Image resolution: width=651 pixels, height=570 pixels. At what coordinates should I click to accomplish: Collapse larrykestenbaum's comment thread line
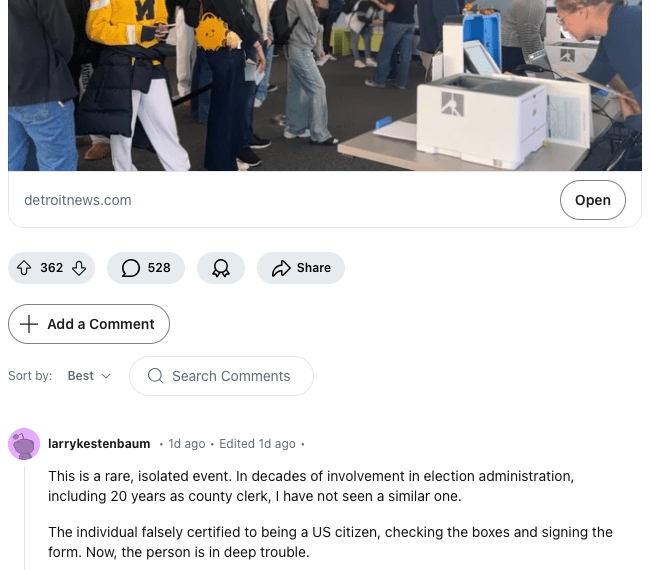point(24,517)
